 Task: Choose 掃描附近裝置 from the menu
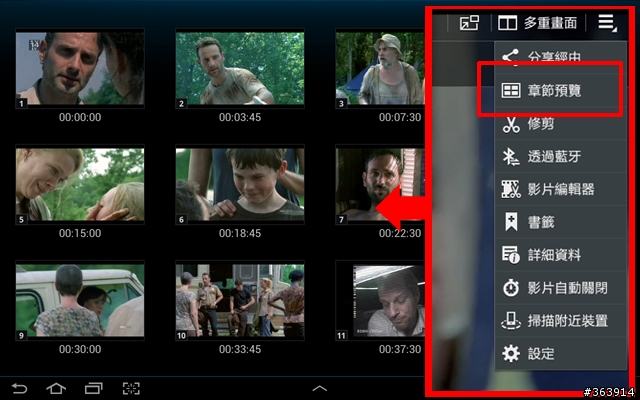pos(560,321)
